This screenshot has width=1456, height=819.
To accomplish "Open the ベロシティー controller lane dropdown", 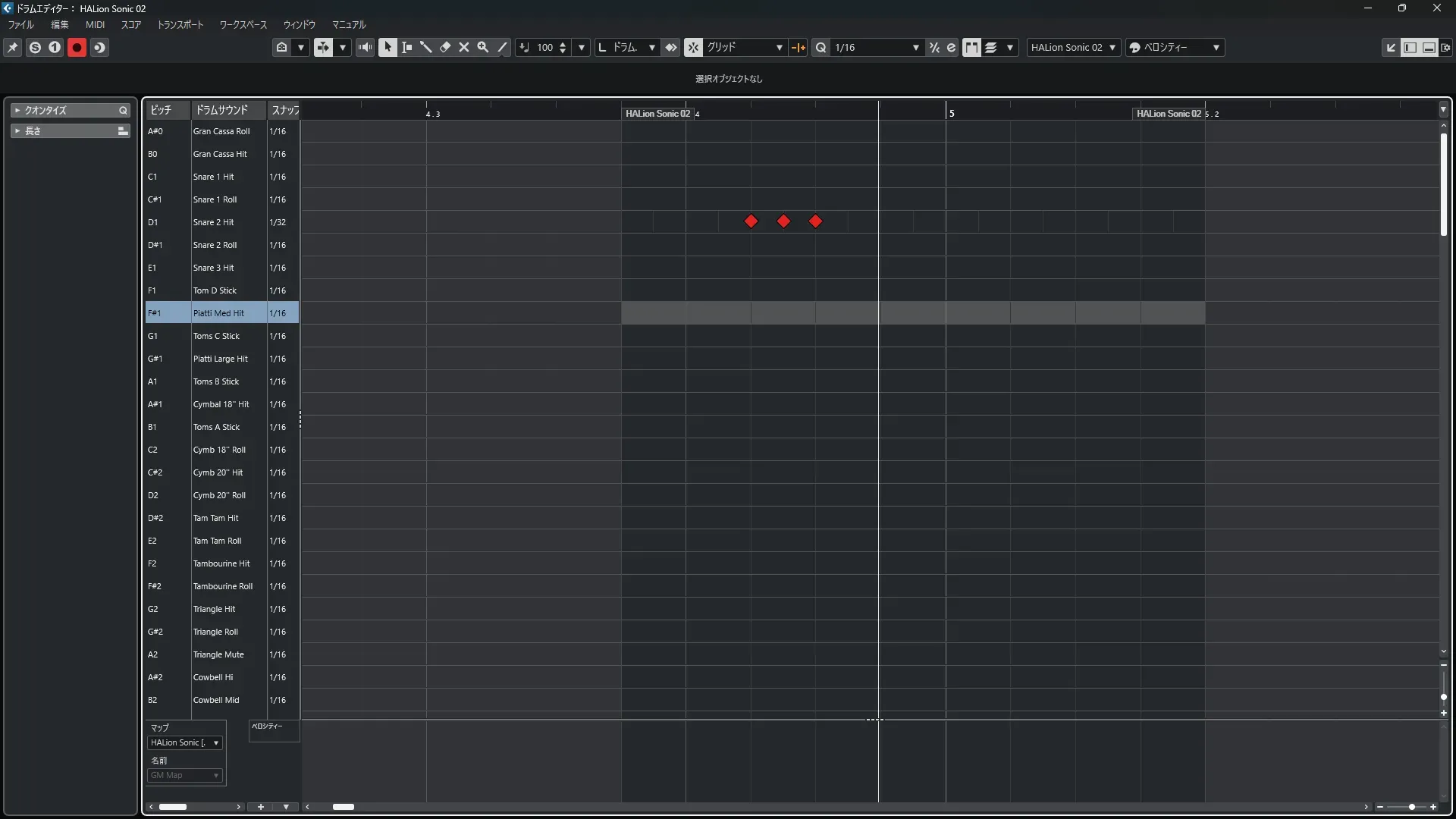I will pos(267,726).
